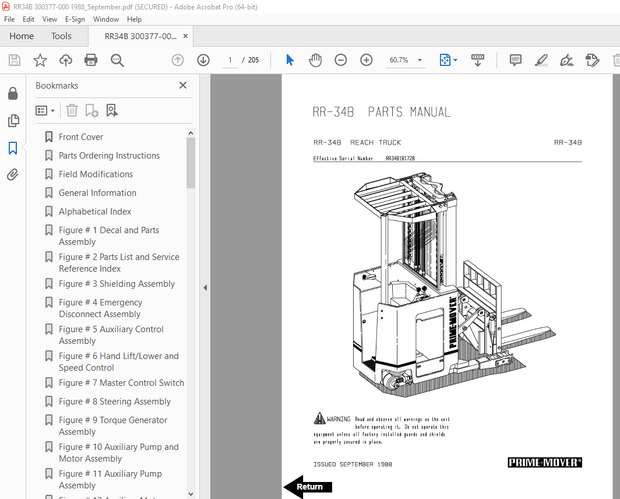The width and height of the screenshot is (620, 499).
Task: Go to previous page arrow
Action: click(178, 60)
